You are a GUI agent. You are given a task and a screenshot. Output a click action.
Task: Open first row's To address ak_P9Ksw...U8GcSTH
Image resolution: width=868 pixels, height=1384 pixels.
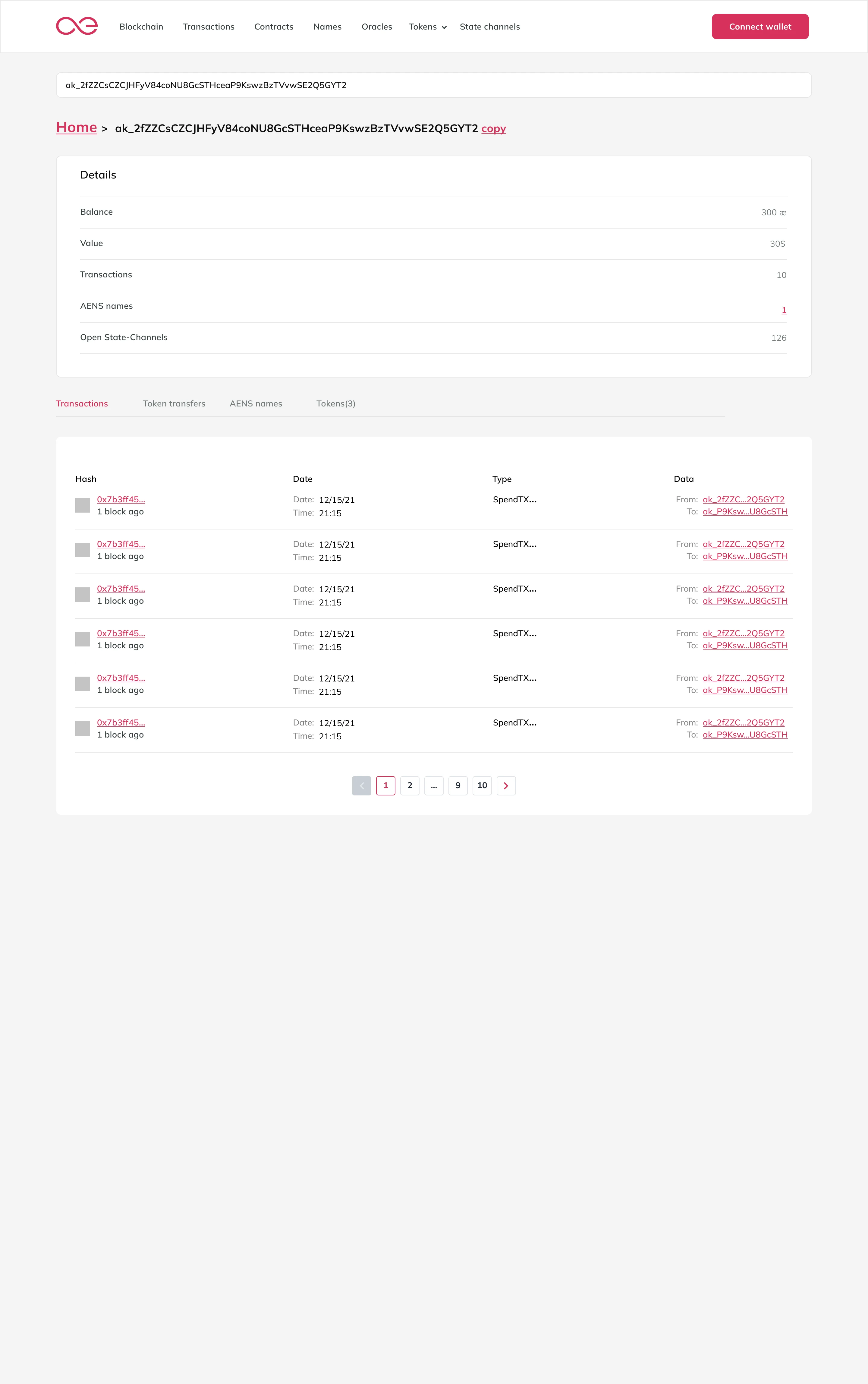pyautogui.click(x=745, y=512)
